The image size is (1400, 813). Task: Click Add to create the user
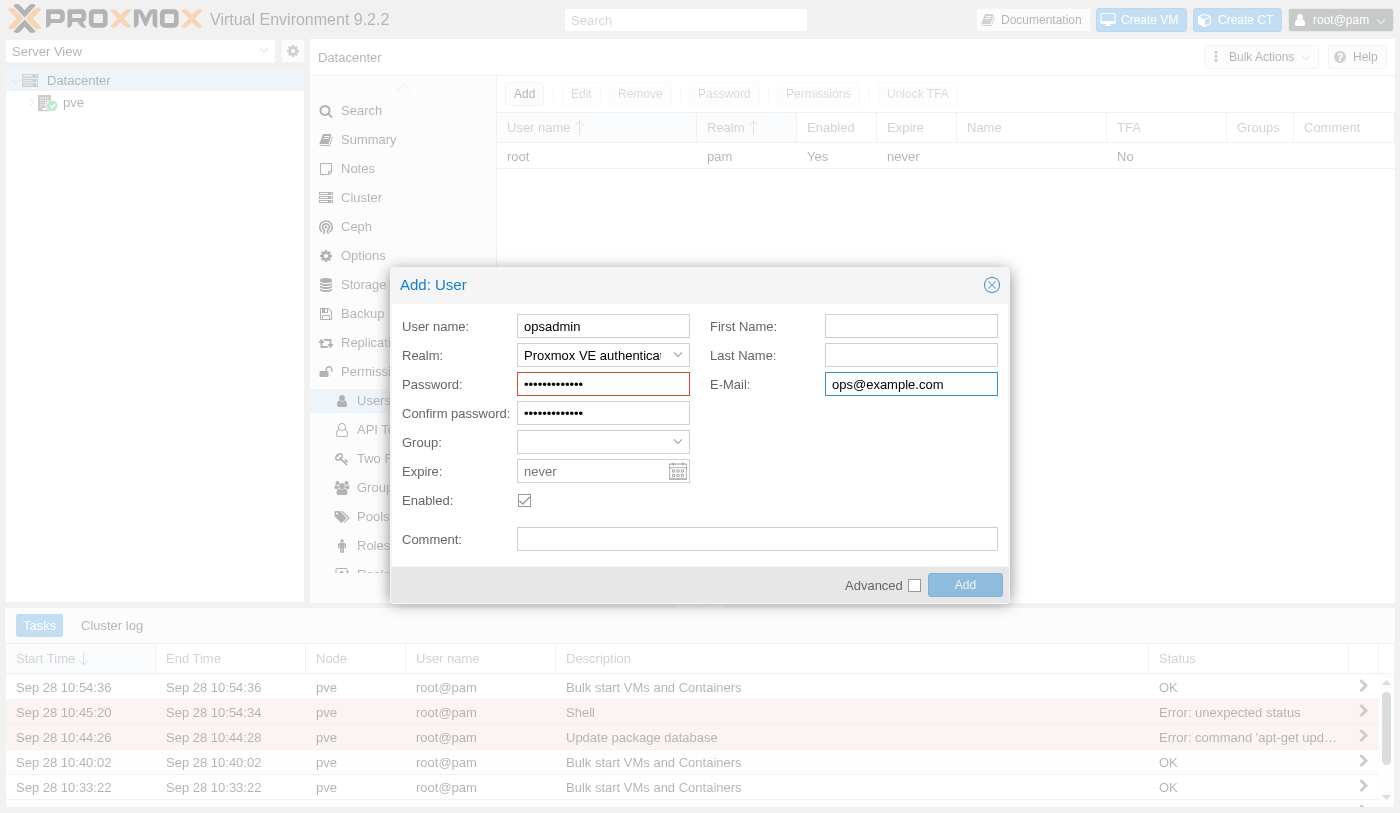point(965,585)
